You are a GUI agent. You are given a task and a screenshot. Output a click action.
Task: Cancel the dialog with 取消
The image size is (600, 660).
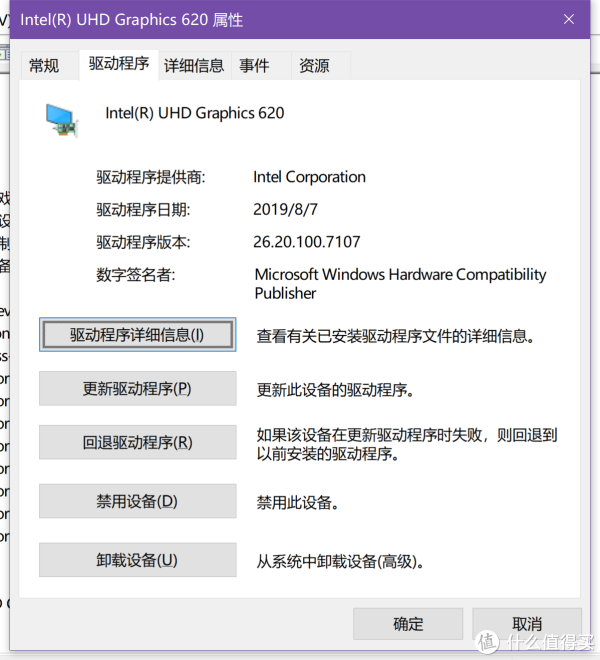(x=527, y=624)
